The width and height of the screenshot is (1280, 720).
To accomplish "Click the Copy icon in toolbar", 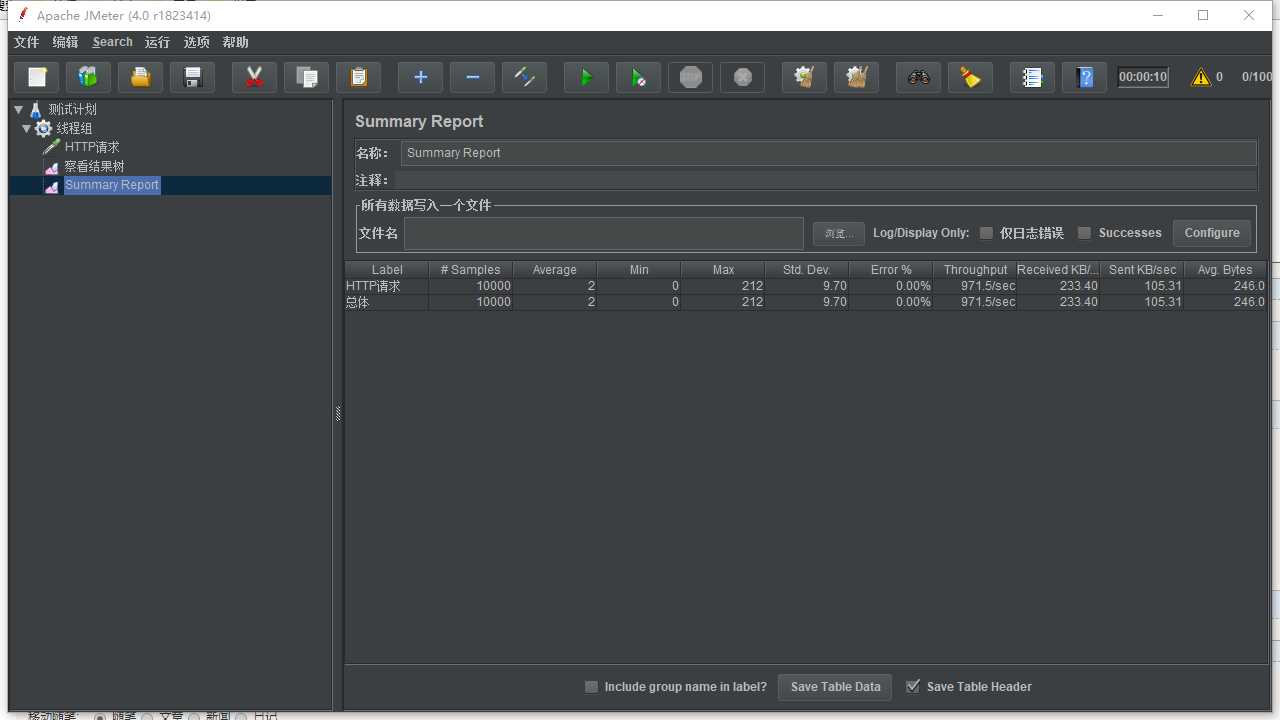I will click(307, 77).
